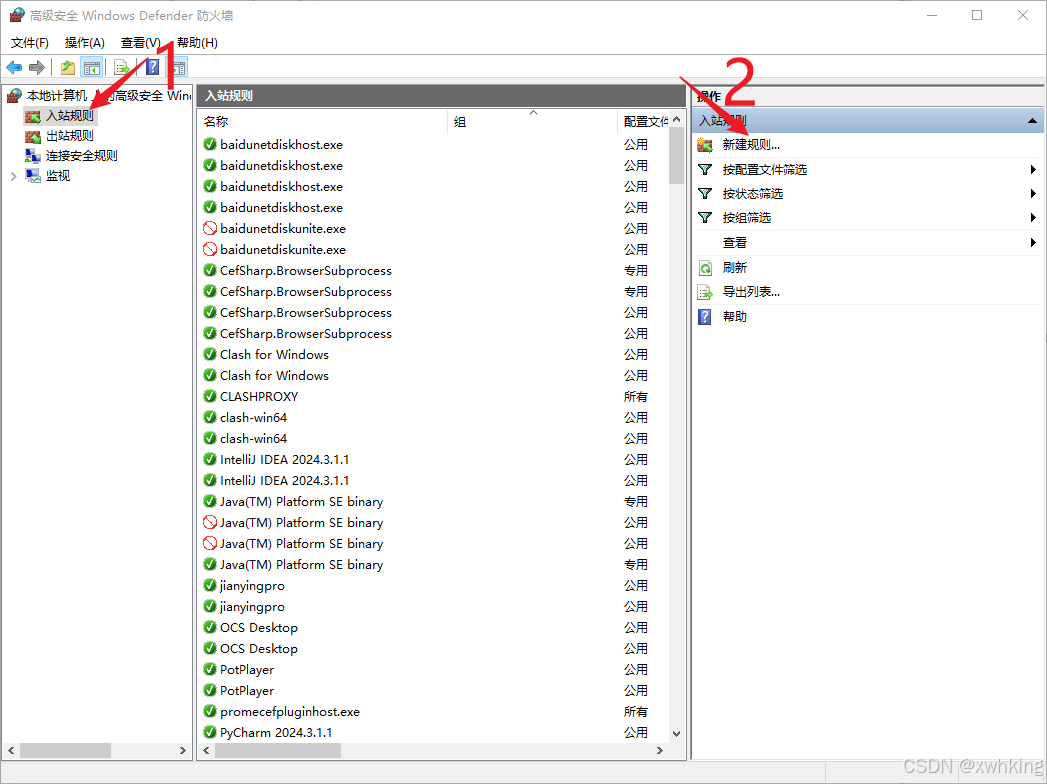Click the filter funnel icon beside 按组筛选

[704, 218]
